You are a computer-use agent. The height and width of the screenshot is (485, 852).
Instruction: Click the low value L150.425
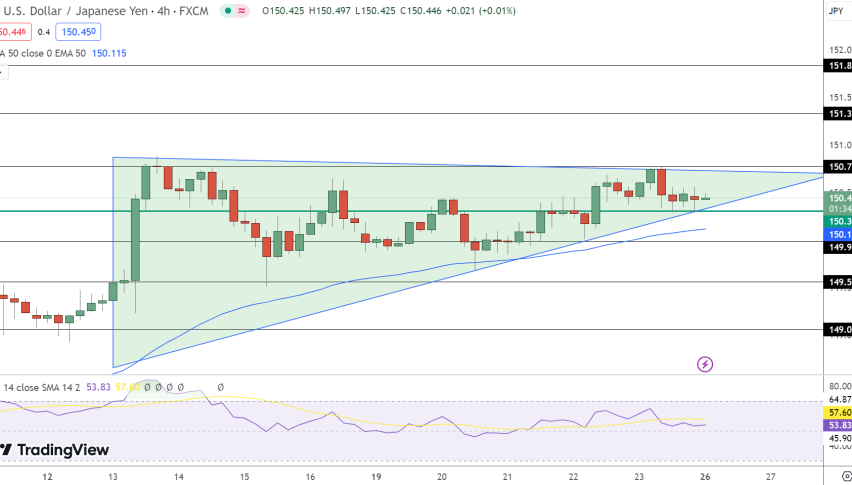[x=375, y=11]
